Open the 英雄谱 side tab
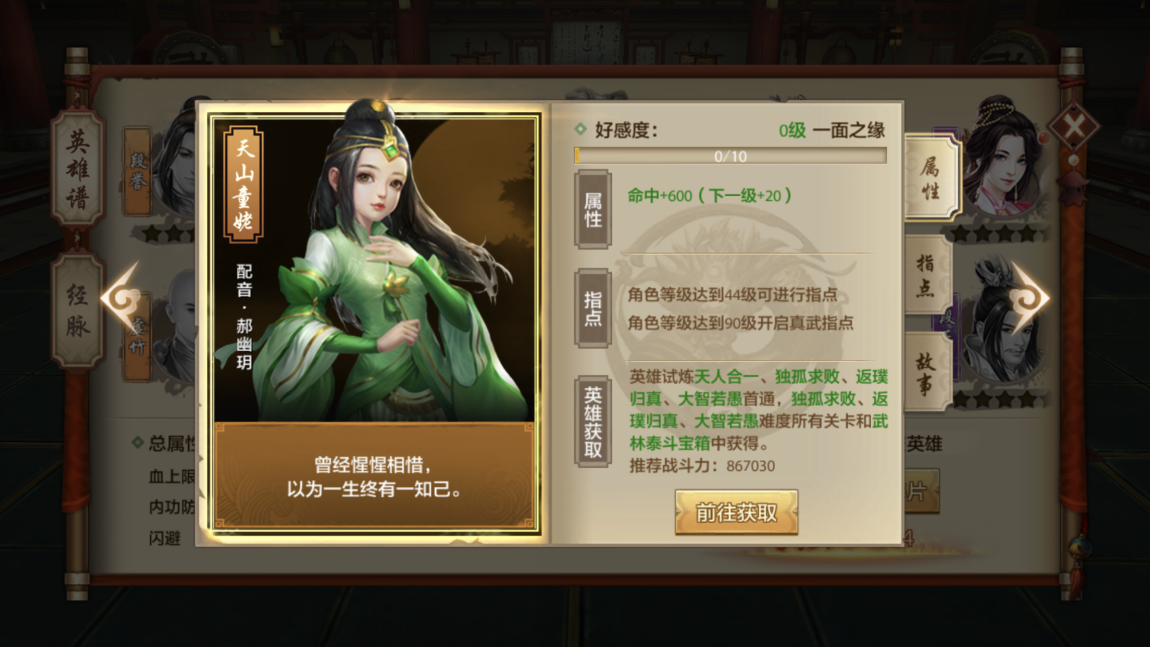The height and width of the screenshot is (647, 1150). pos(78,169)
